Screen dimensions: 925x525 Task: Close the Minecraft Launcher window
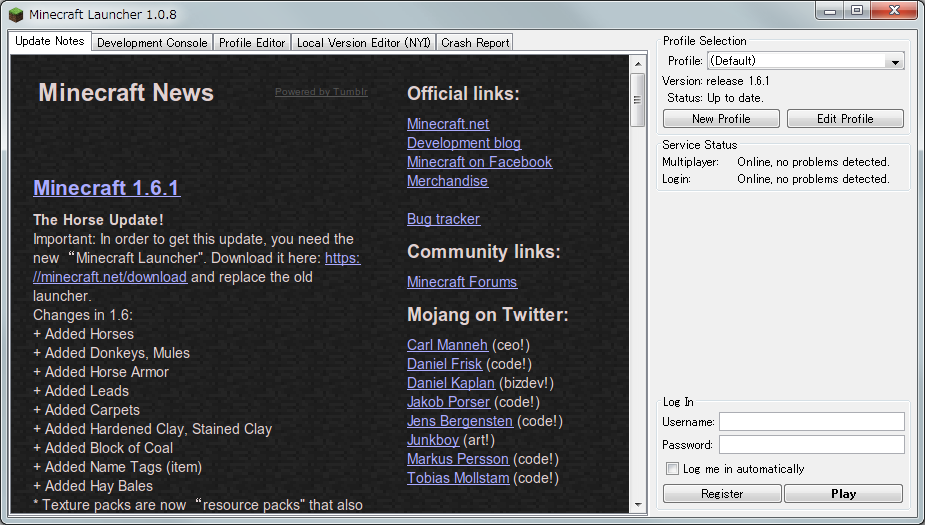click(x=894, y=11)
